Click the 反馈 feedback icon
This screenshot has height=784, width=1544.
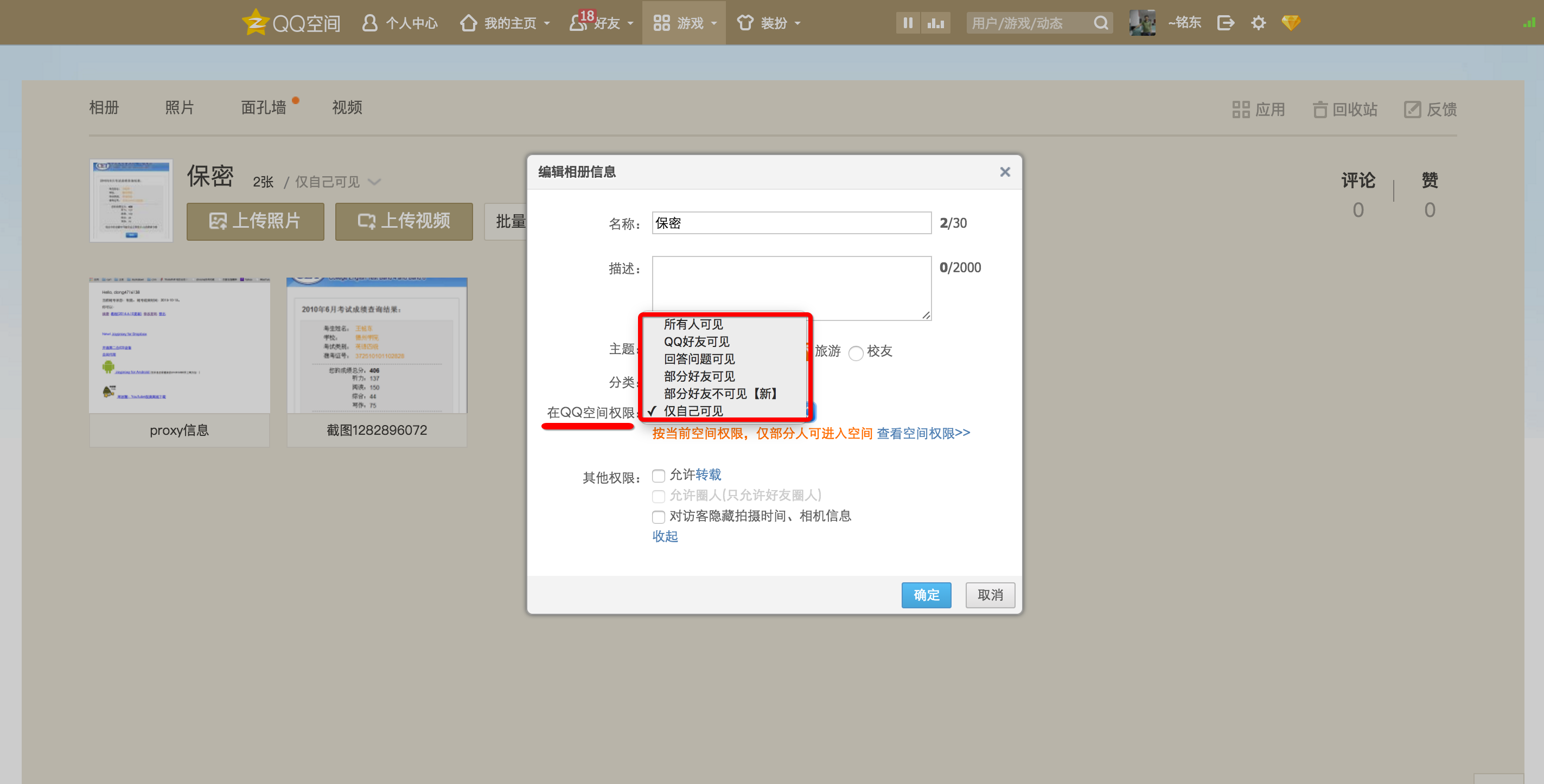click(x=1412, y=109)
